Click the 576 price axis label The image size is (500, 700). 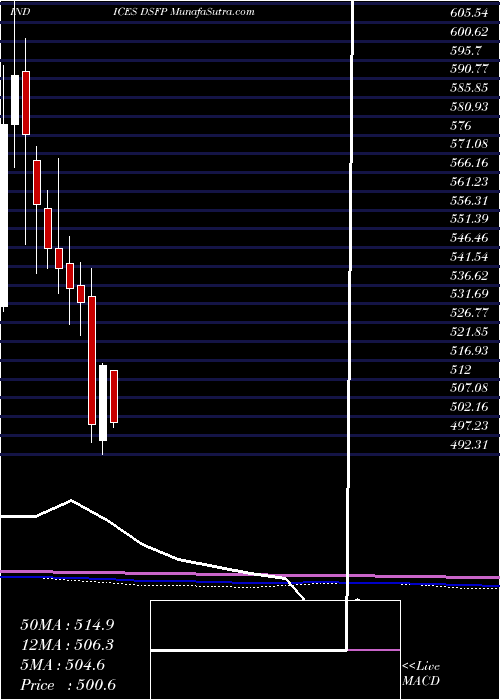(x=461, y=125)
